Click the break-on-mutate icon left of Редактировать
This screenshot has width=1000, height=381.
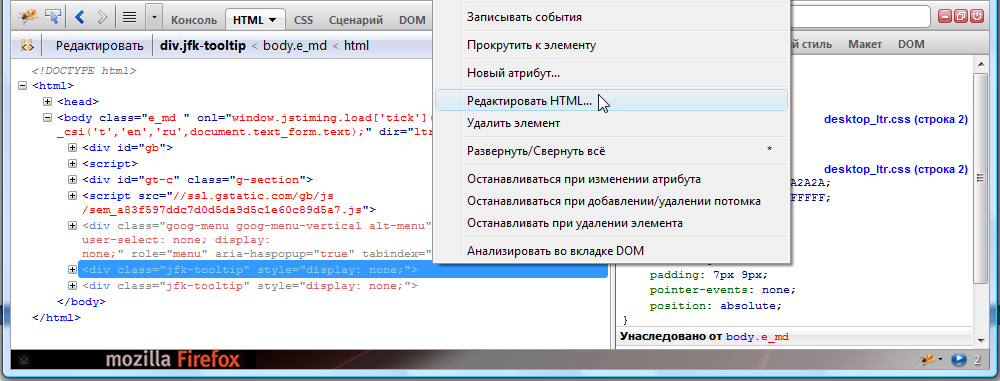26,45
